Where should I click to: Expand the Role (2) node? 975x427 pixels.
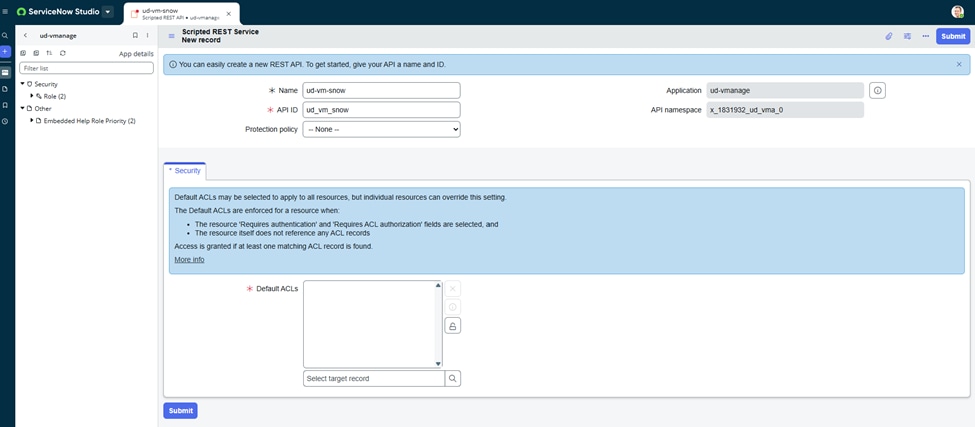point(32,96)
